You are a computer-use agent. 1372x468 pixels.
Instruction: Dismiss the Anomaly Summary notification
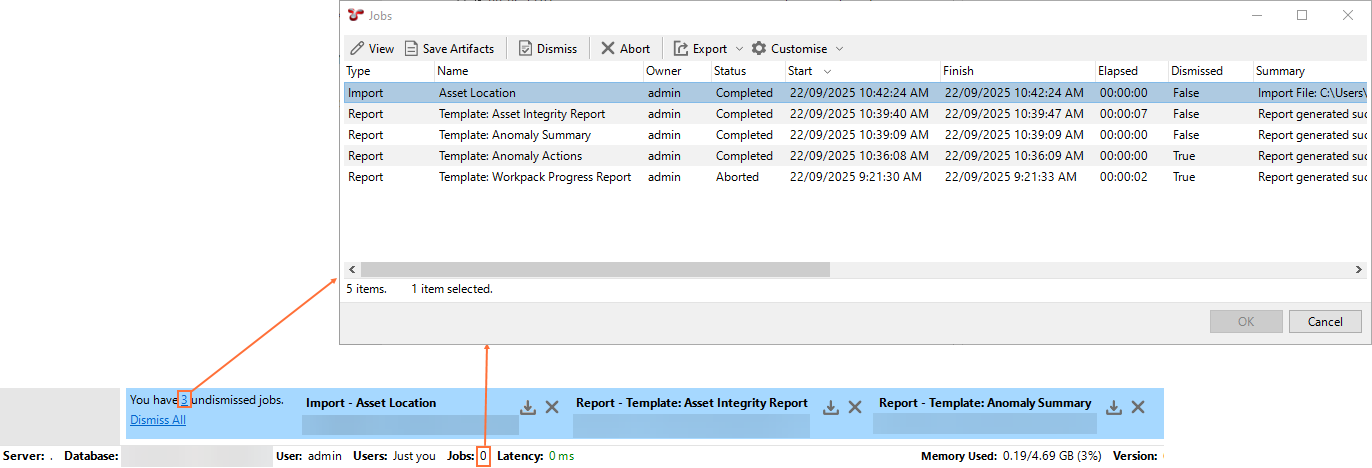coord(1138,407)
